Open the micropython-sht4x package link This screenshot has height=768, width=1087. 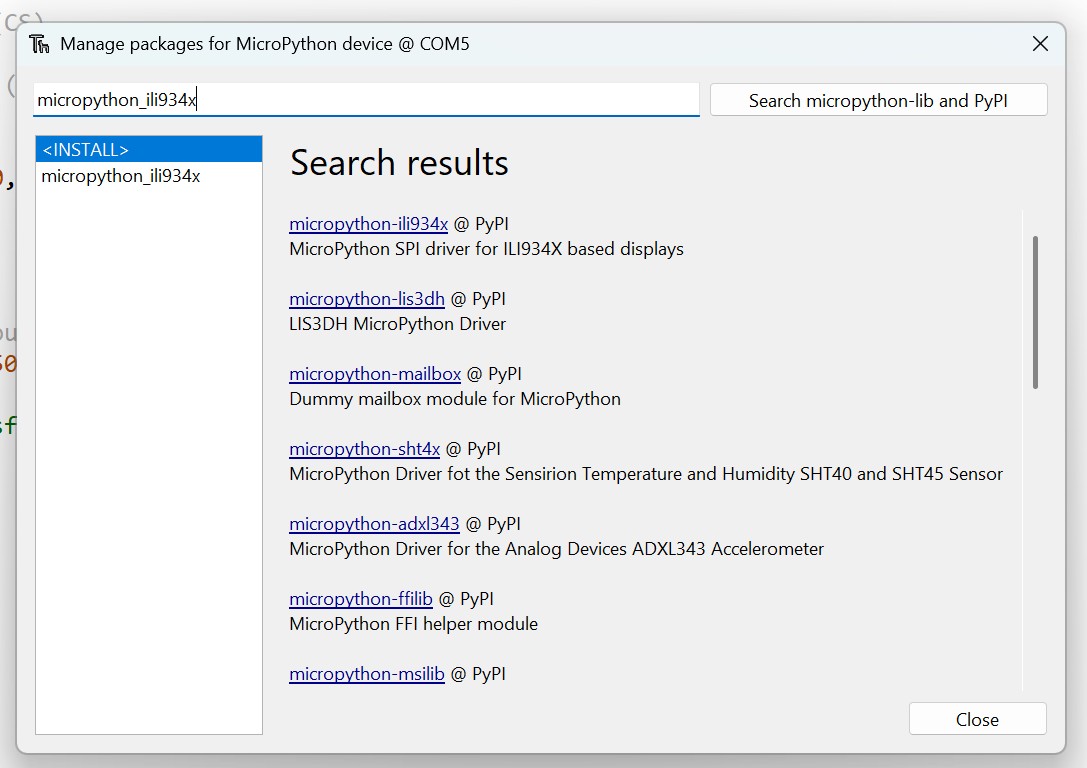364,449
